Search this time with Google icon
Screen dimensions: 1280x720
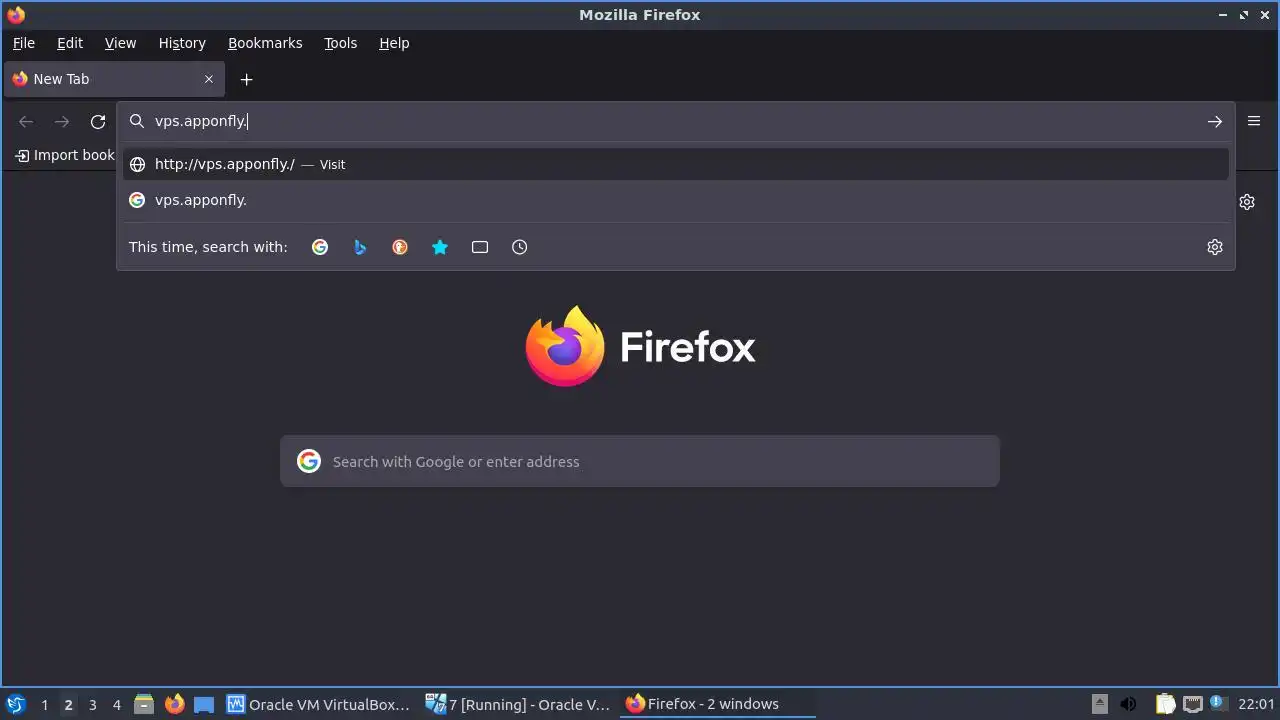pyautogui.click(x=320, y=247)
